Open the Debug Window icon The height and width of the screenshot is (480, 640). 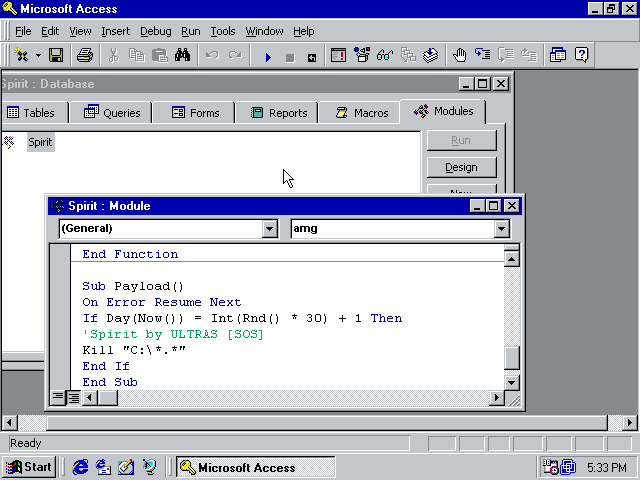click(338, 55)
